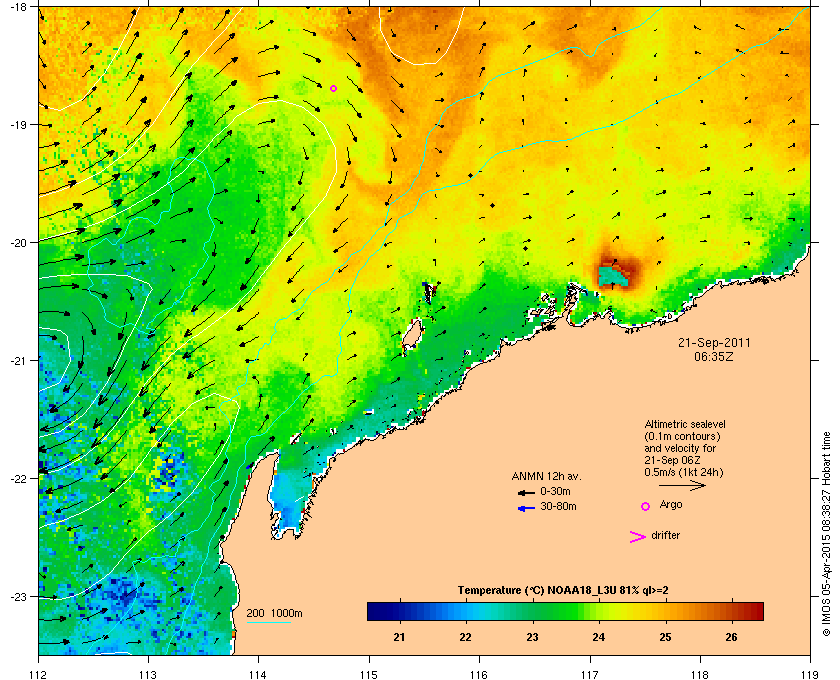Click the colorbar tick label 22
This screenshot has width=840, height=680.
pos(466,637)
